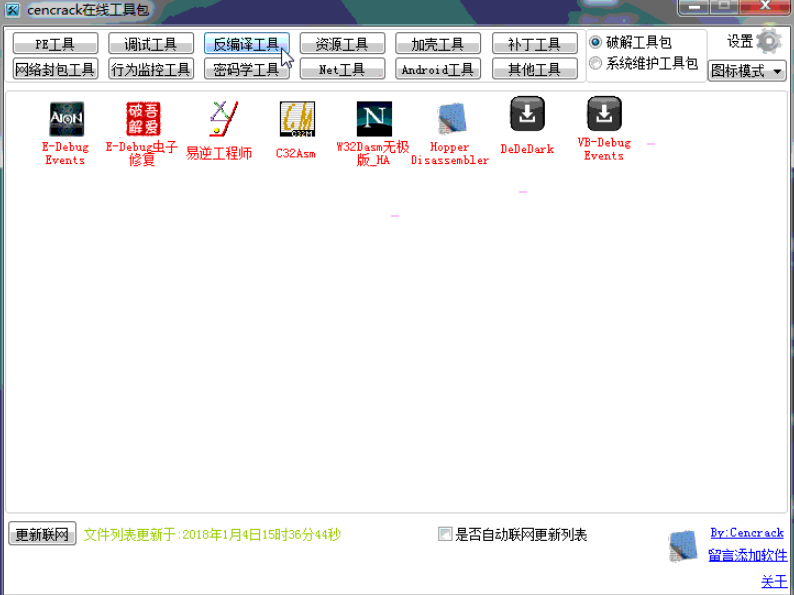Launch Hopper Disassembler icon
Image resolution: width=794 pixels, height=595 pixels.
451,119
